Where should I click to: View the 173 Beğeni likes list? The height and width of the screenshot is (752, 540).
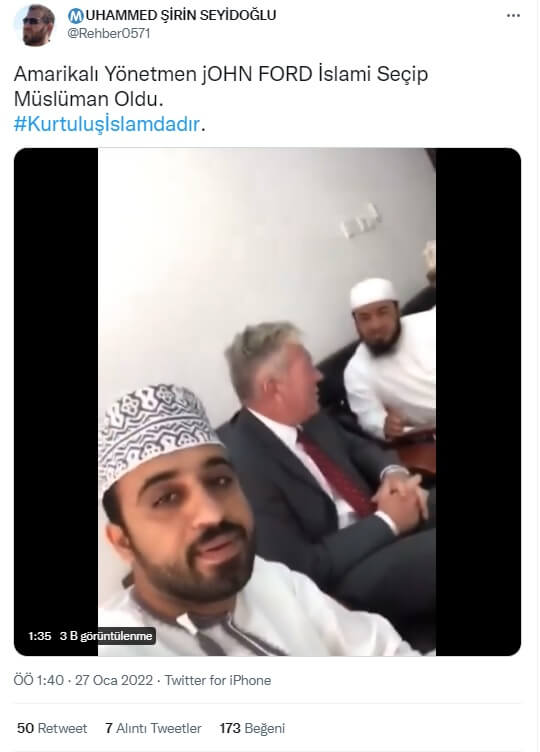(x=252, y=728)
